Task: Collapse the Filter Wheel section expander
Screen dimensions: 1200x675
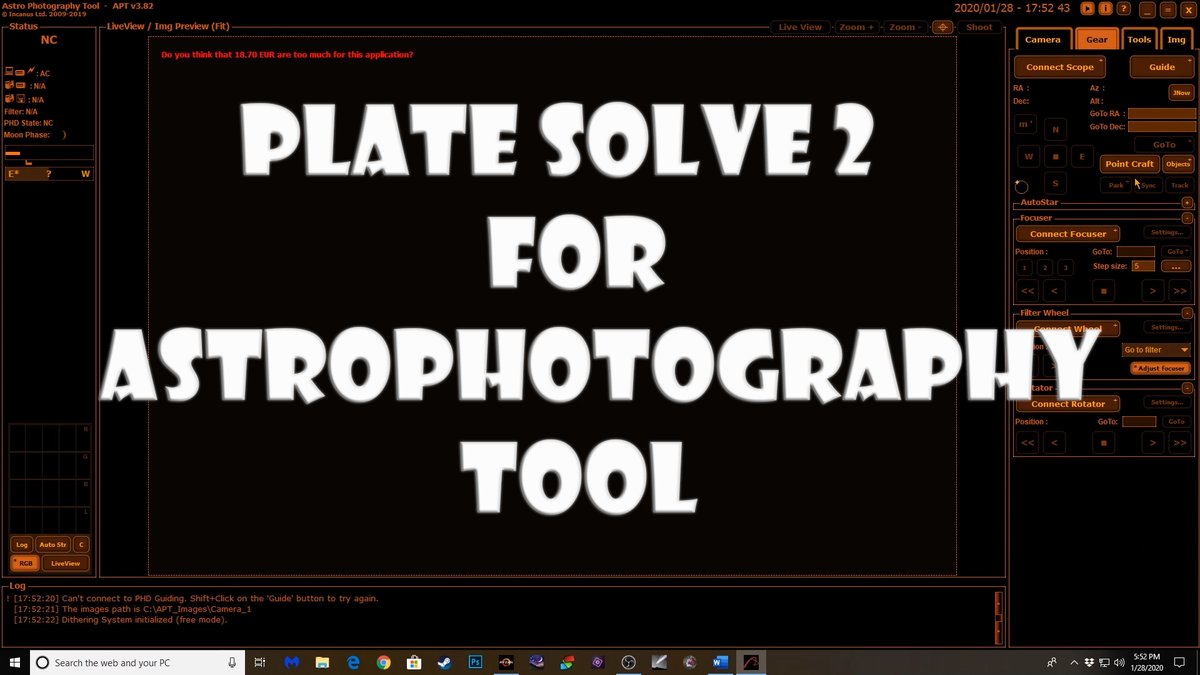Action: point(1187,313)
